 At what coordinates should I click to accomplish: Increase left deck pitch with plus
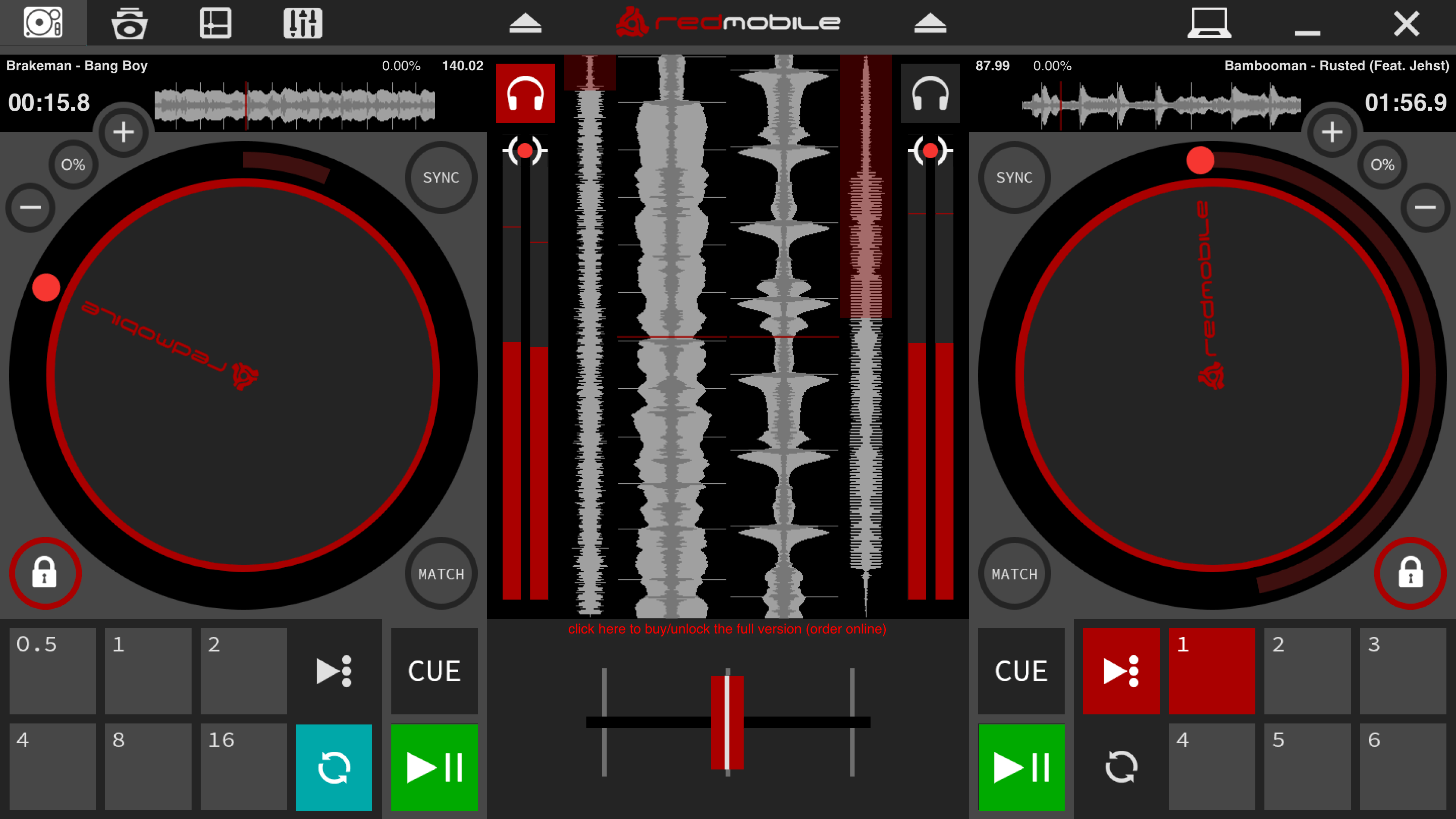123,133
